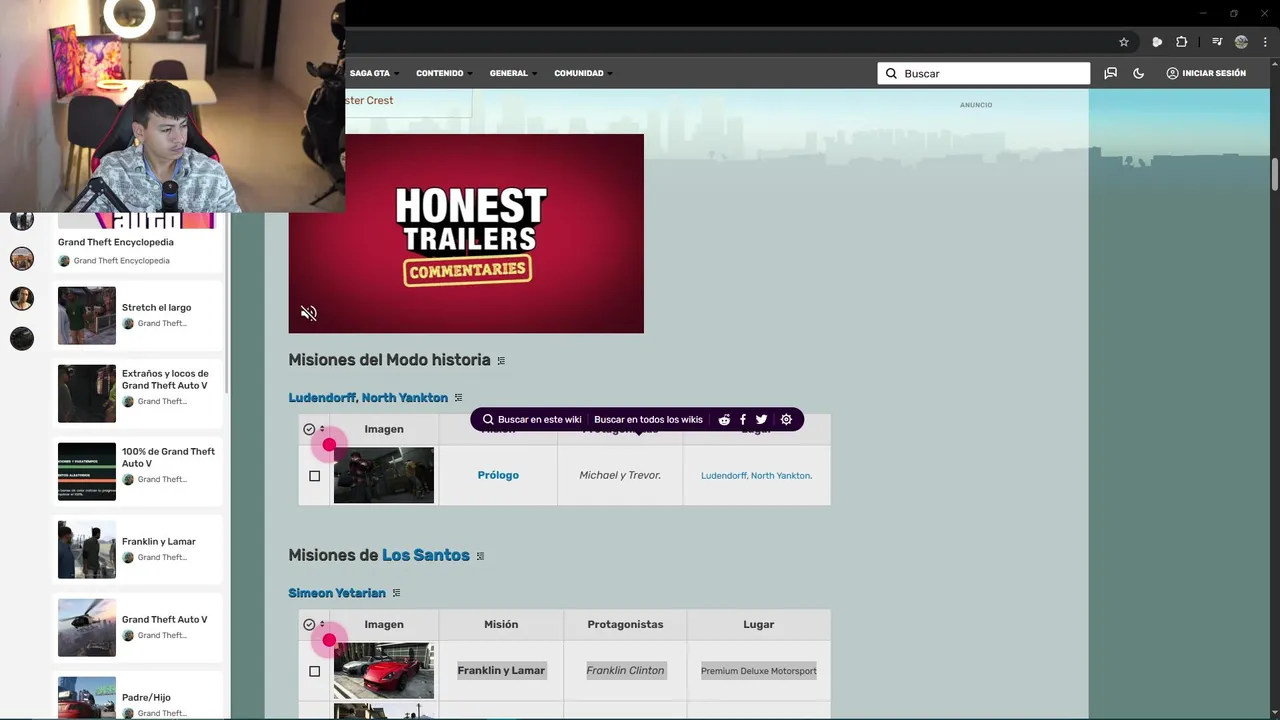Toggle dark mode with the moon icon
The width and height of the screenshot is (1280, 720).
tap(1138, 73)
